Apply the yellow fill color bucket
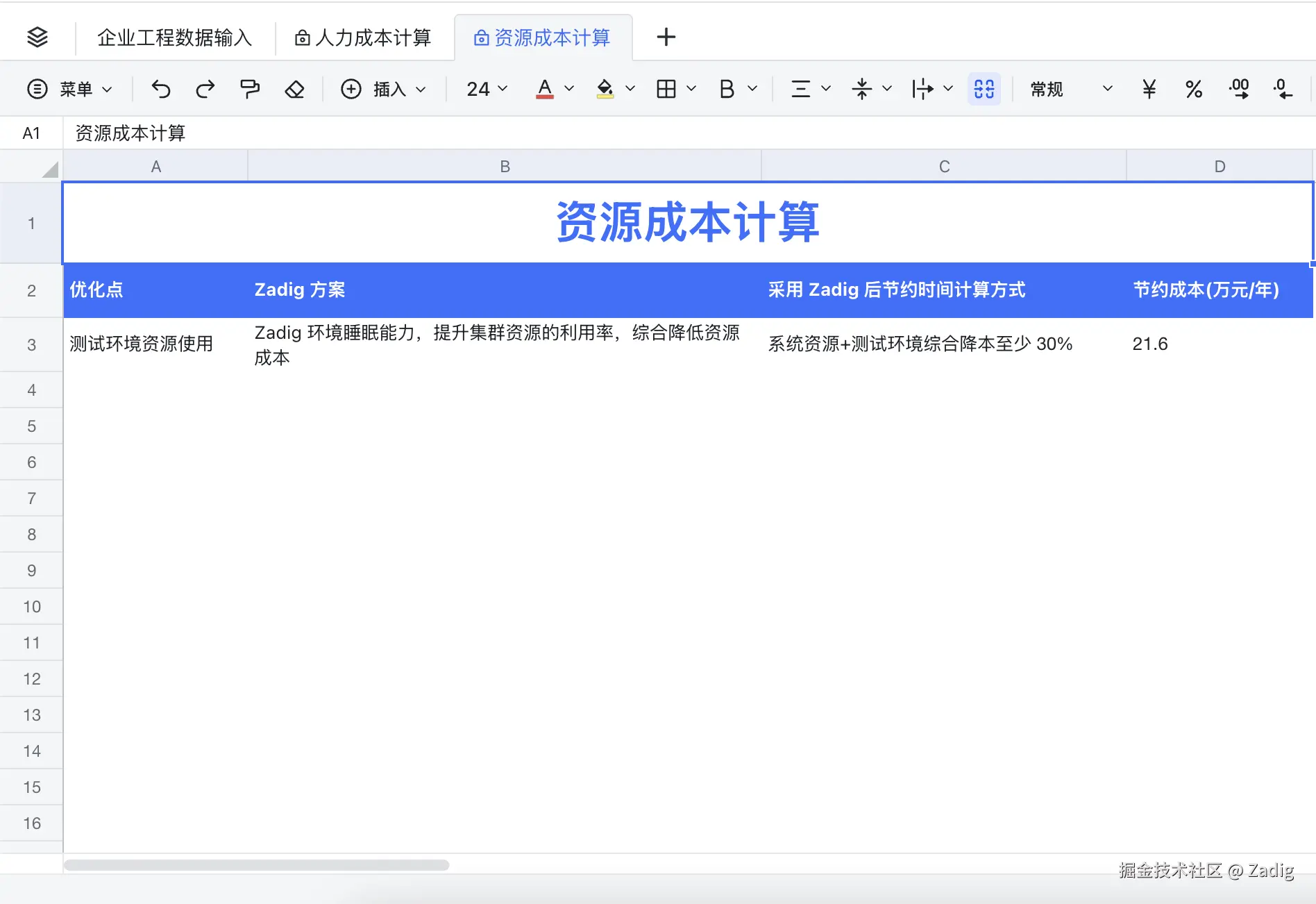Viewport: 1316px width, 904px height. pos(605,89)
